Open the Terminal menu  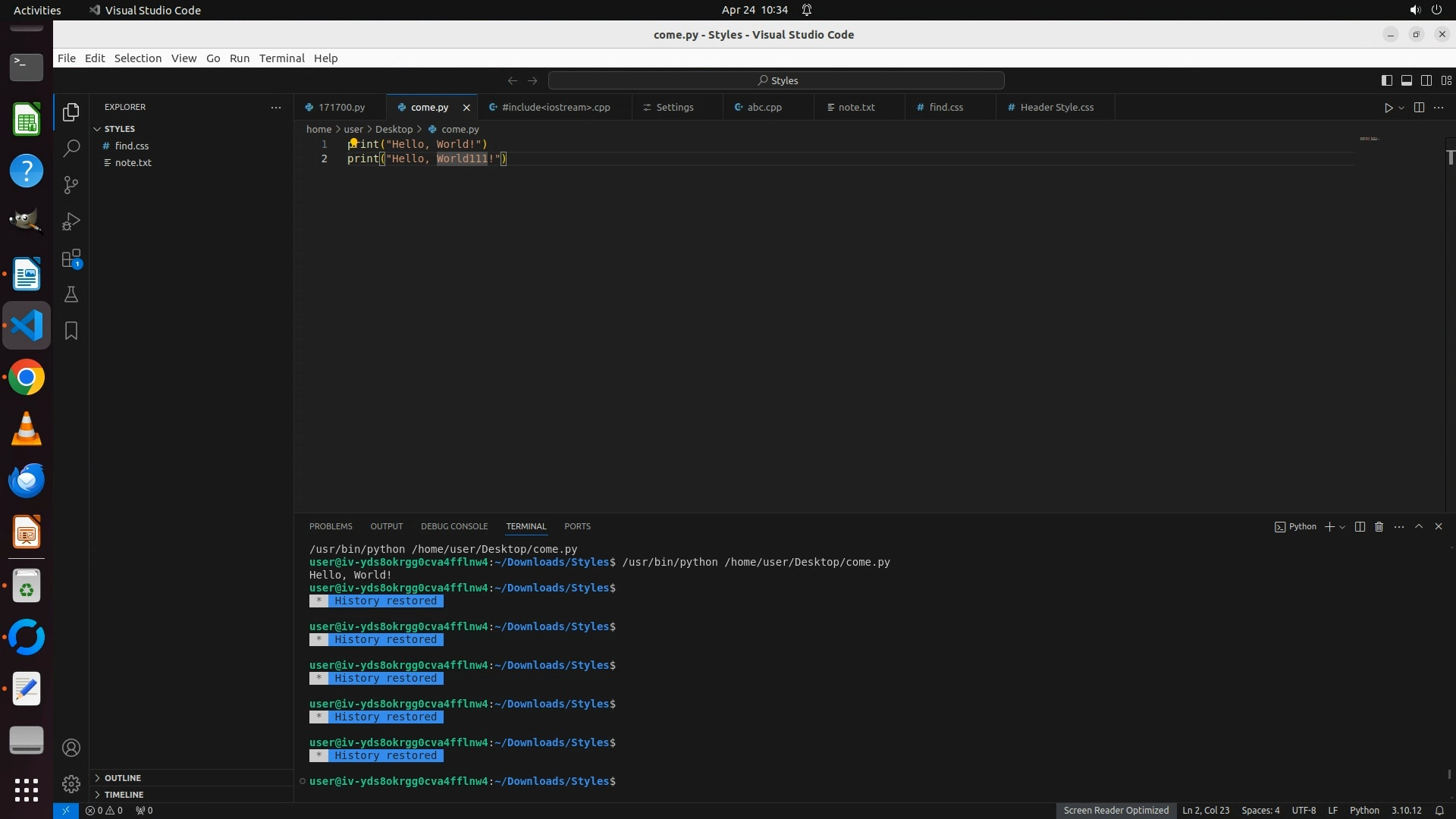click(281, 58)
